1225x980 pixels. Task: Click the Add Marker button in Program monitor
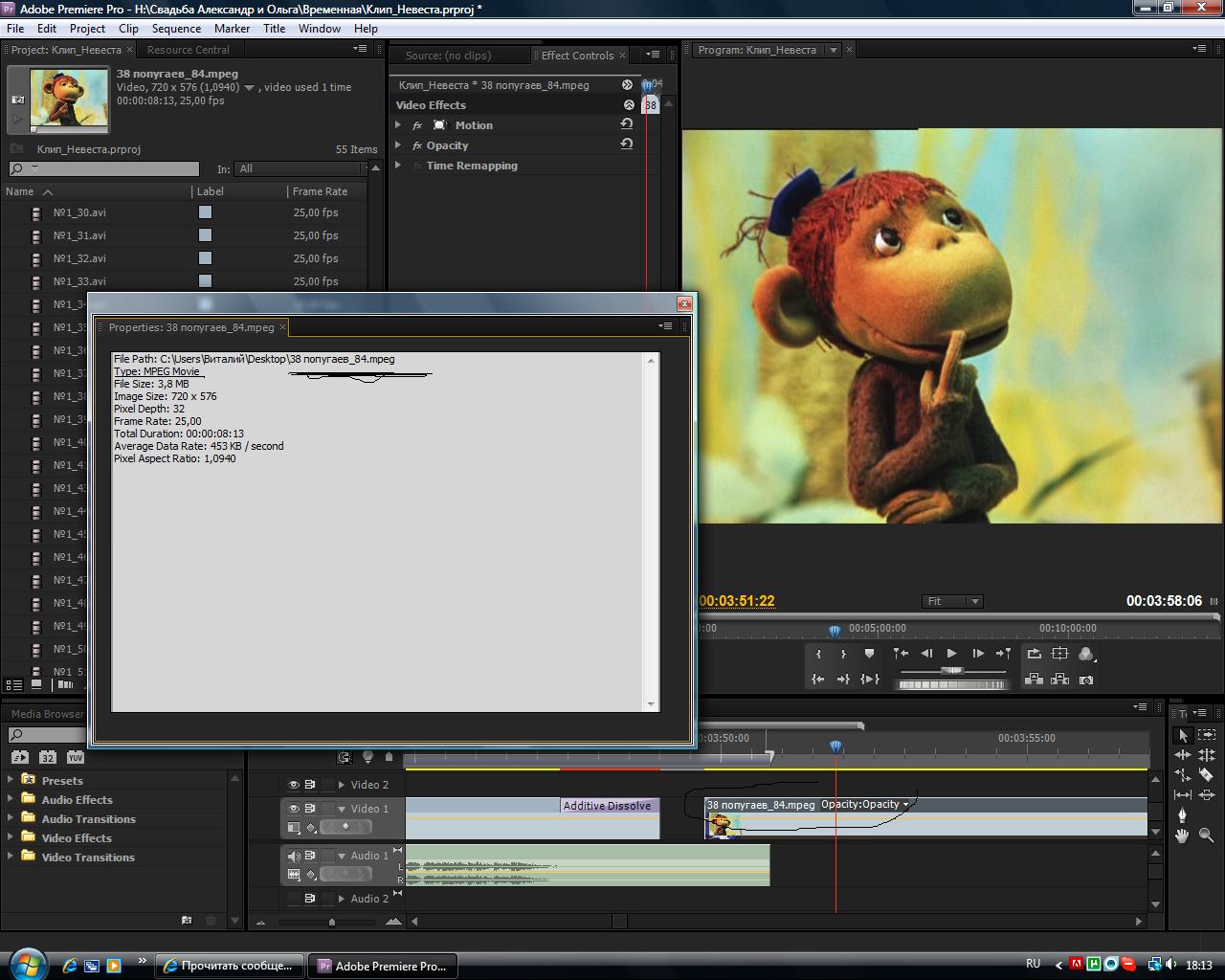[869, 654]
